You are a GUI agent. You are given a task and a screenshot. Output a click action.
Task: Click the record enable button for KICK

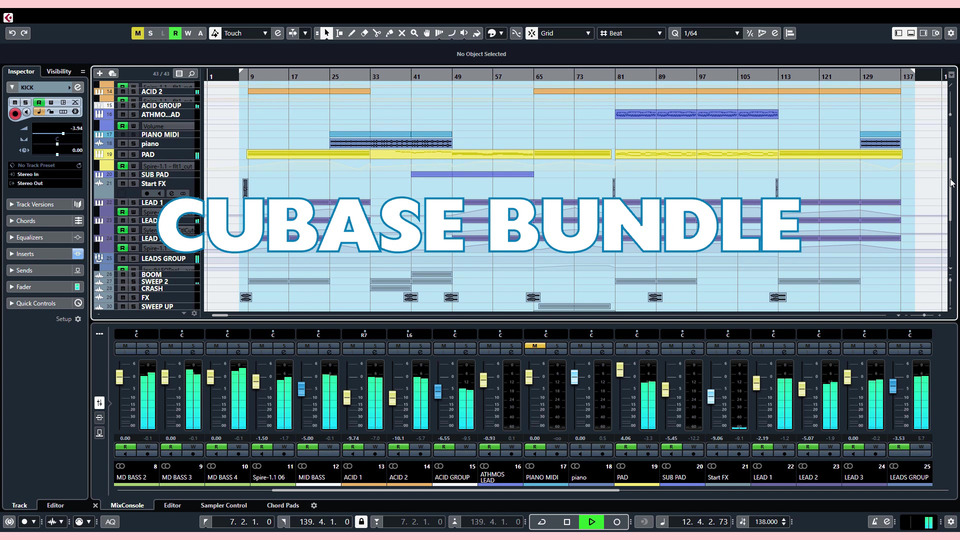(15, 113)
